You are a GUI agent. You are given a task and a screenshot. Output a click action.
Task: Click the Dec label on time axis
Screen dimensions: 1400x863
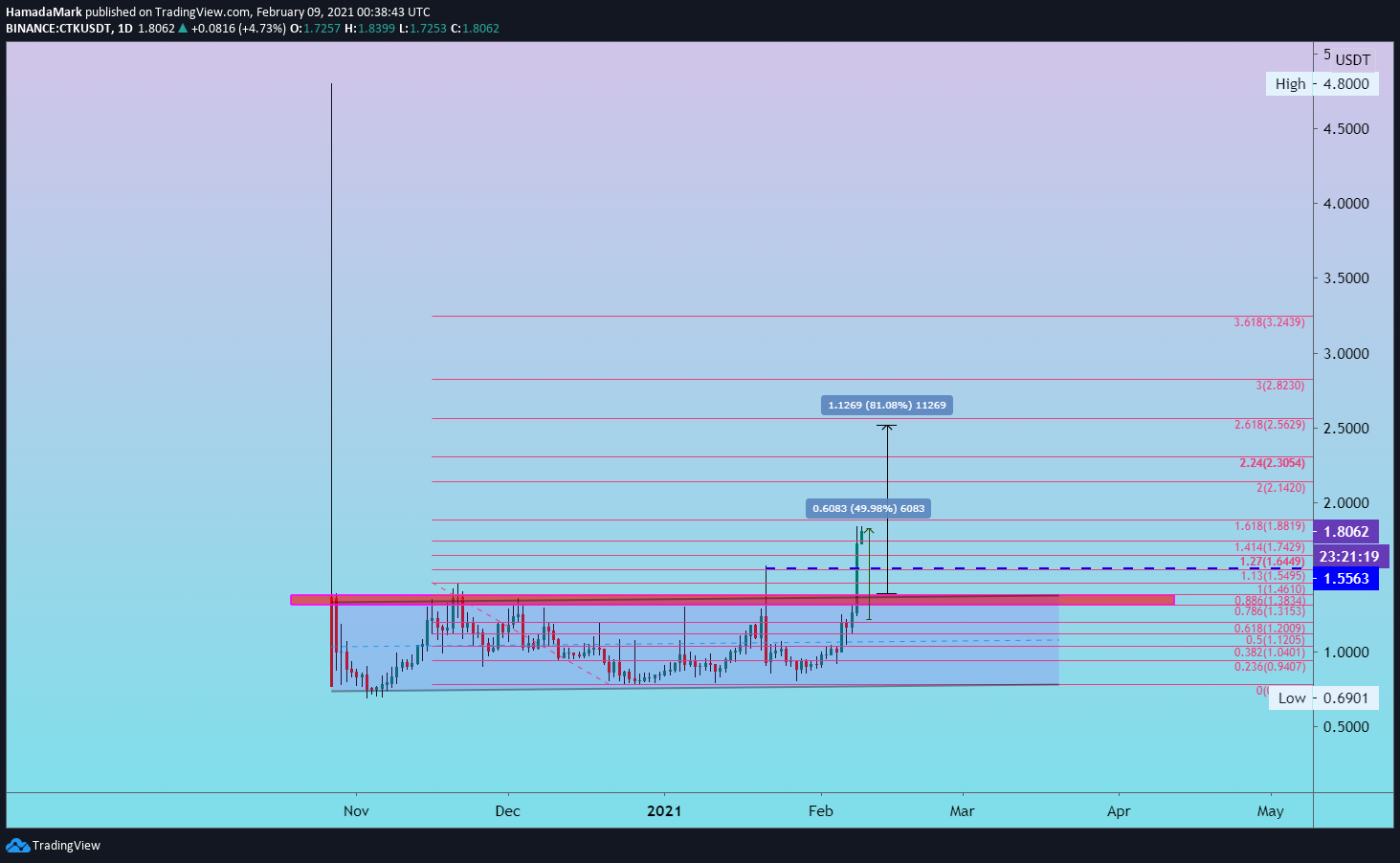[x=508, y=811]
